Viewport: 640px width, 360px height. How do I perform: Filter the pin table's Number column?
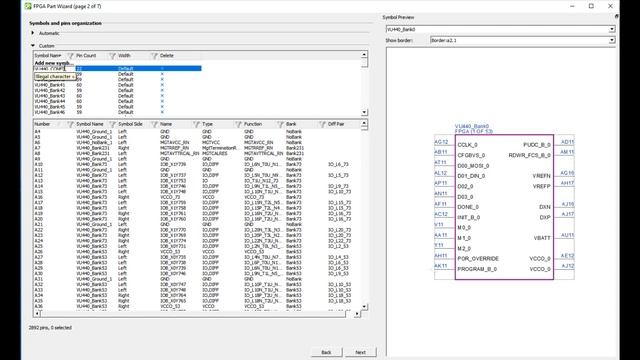[x=70, y=124]
